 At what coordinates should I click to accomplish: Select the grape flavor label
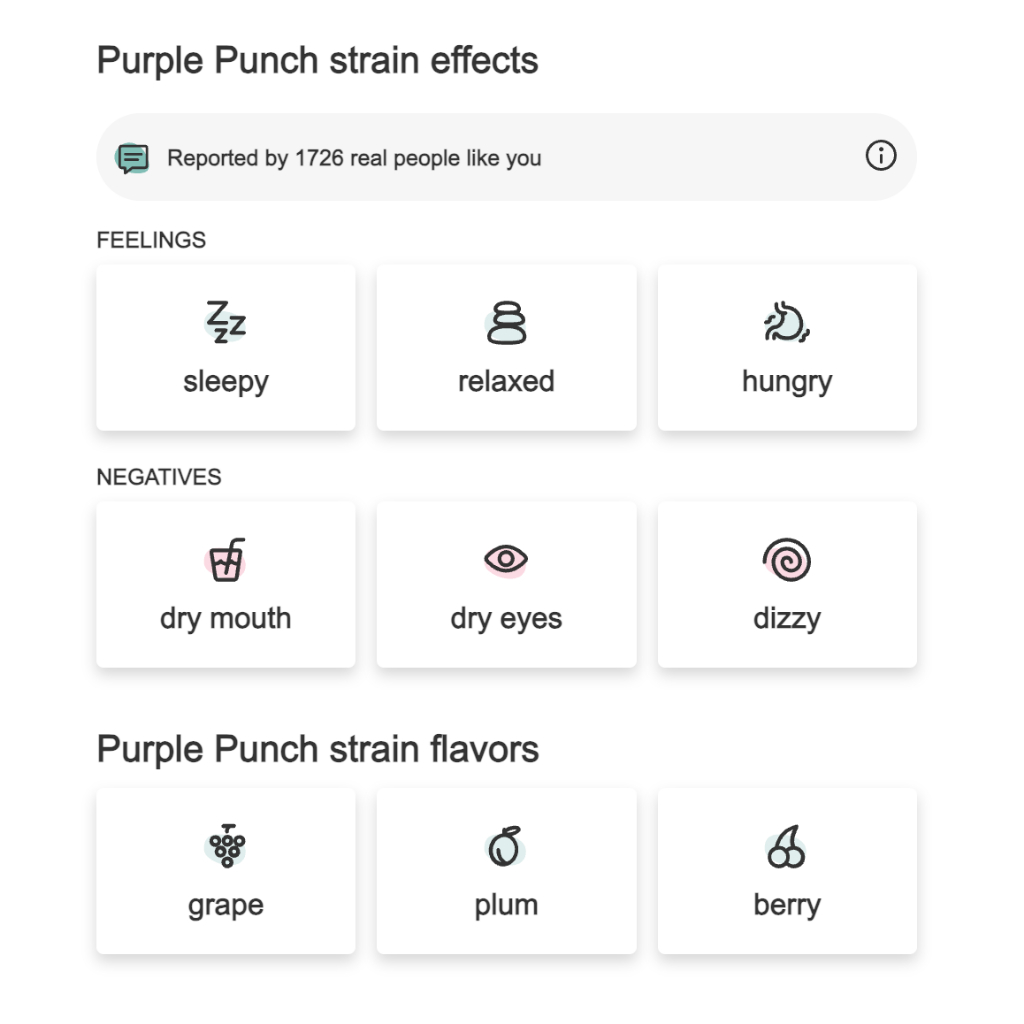[226, 906]
